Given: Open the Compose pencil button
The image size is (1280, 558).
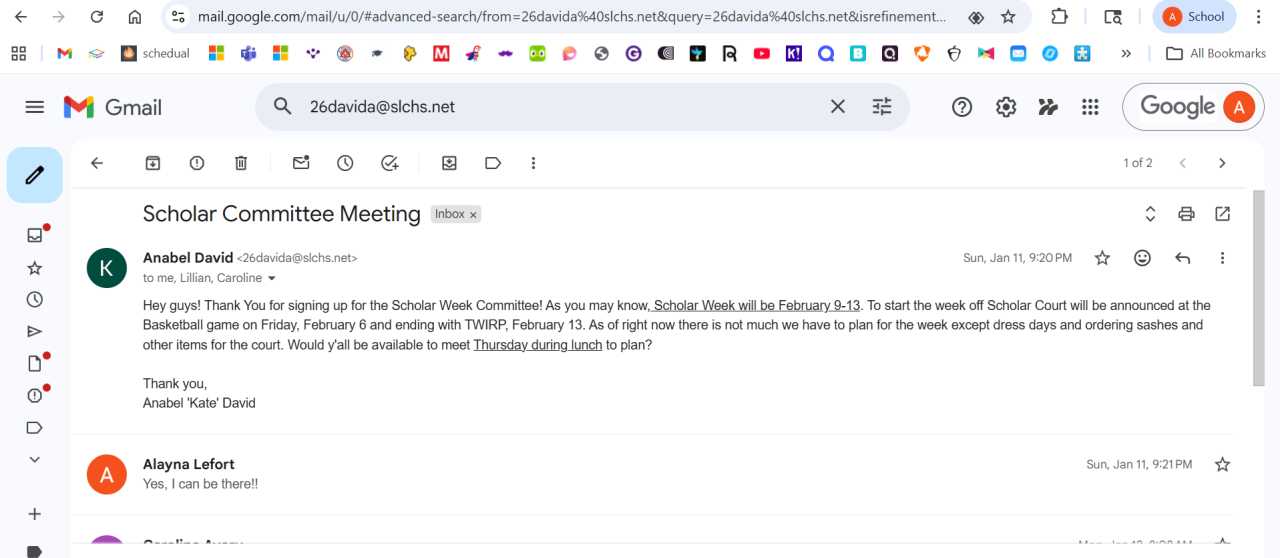Looking at the screenshot, I should click(35, 175).
